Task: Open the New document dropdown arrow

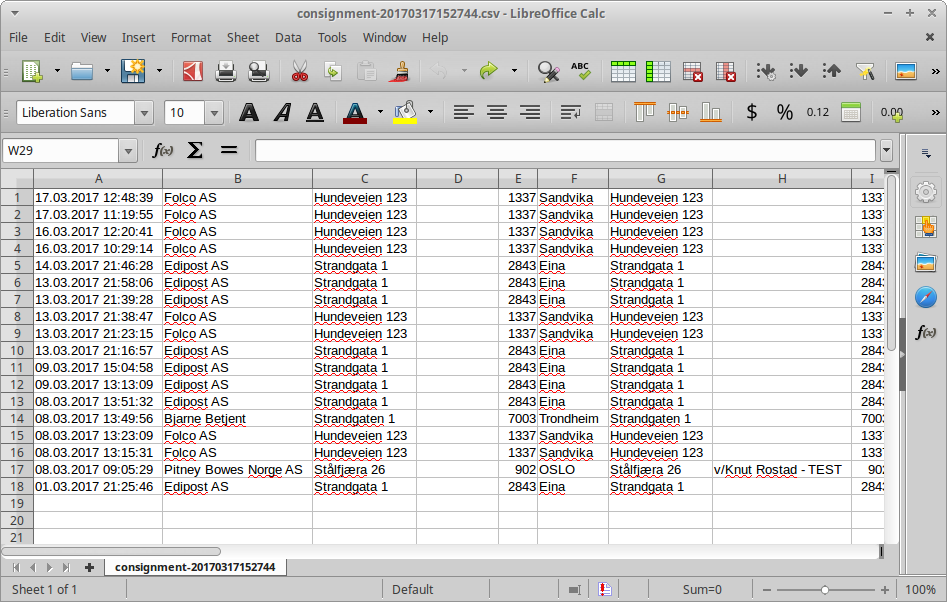Action: (x=57, y=71)
